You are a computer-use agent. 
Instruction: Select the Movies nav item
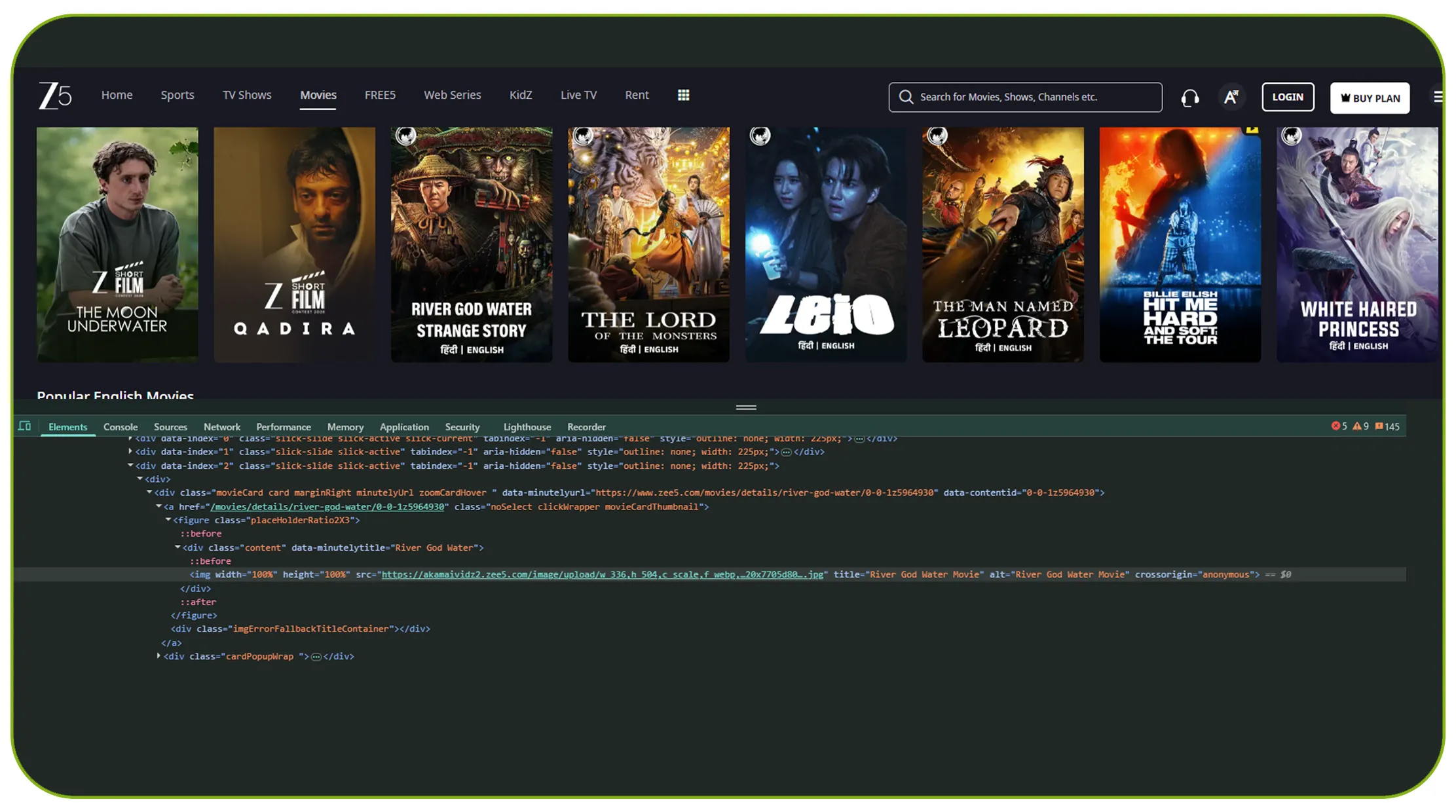pos(318,95)
